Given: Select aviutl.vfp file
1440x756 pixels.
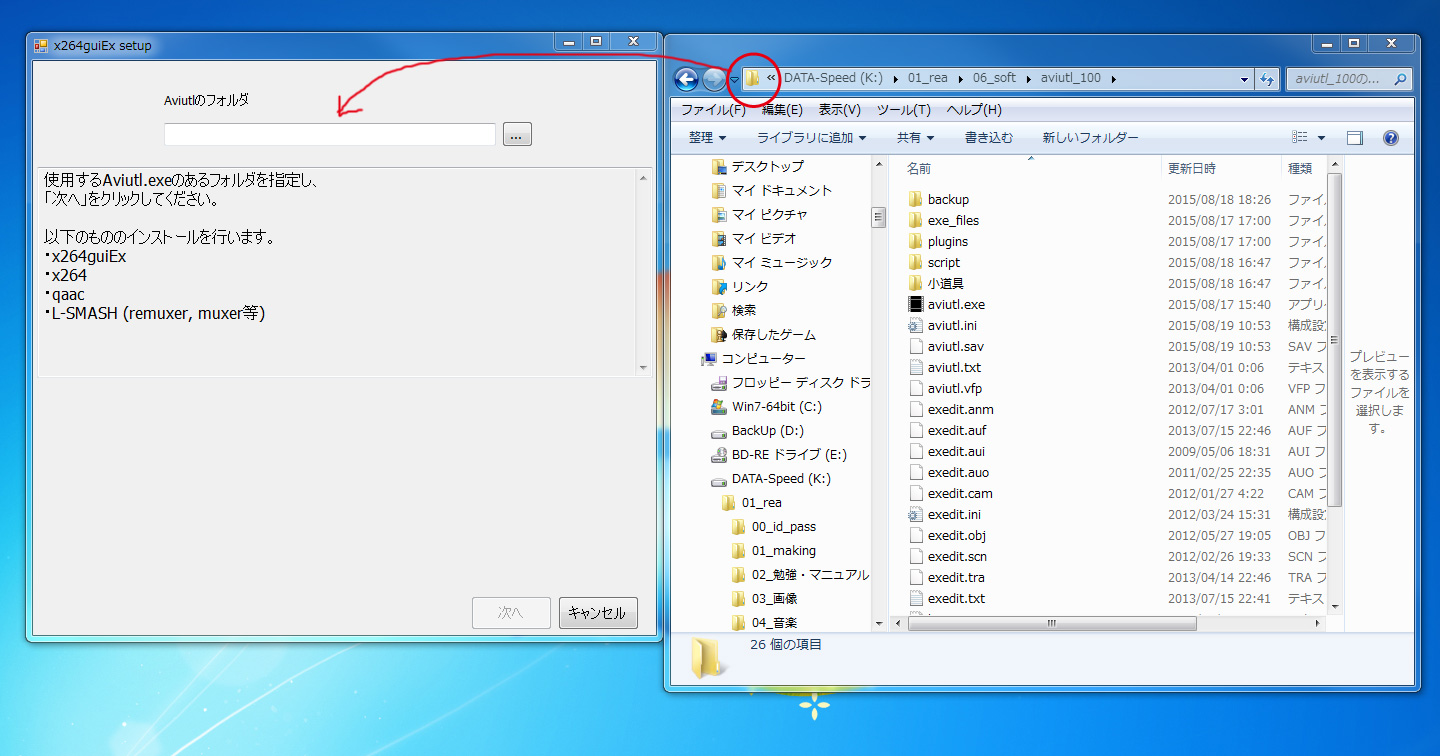Looking at the screenshot, I should tap(956, 388).
